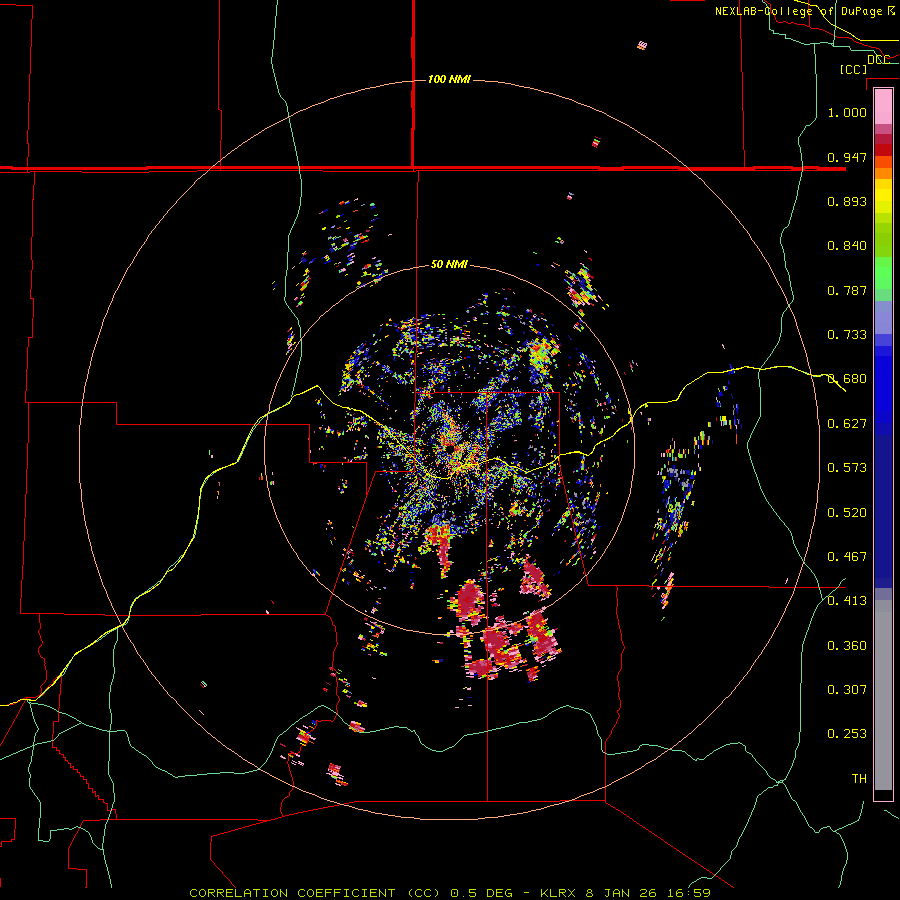Screen dimensions: 900x900
Task: Select the 0.413 legend value
Action: 847,601
